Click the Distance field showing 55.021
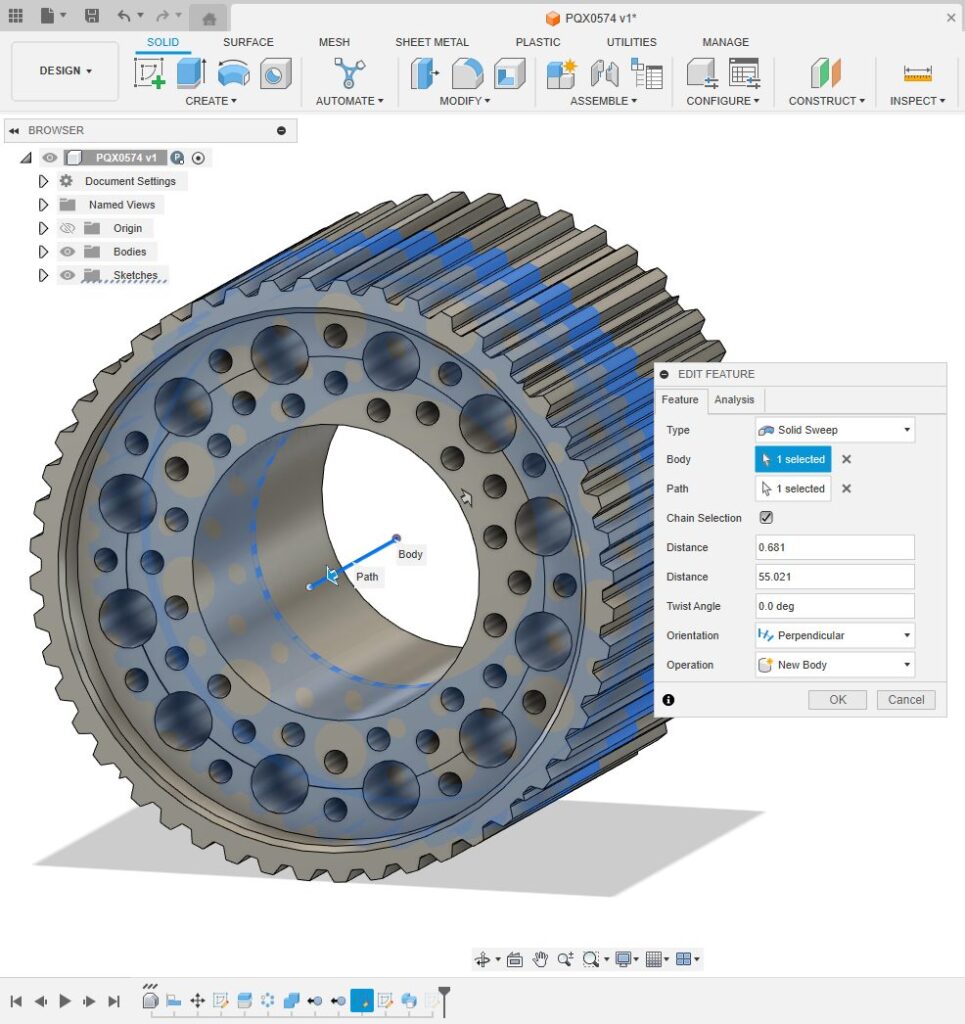The width and height of the screenshot is (965, 1024). tap(833, 576)
